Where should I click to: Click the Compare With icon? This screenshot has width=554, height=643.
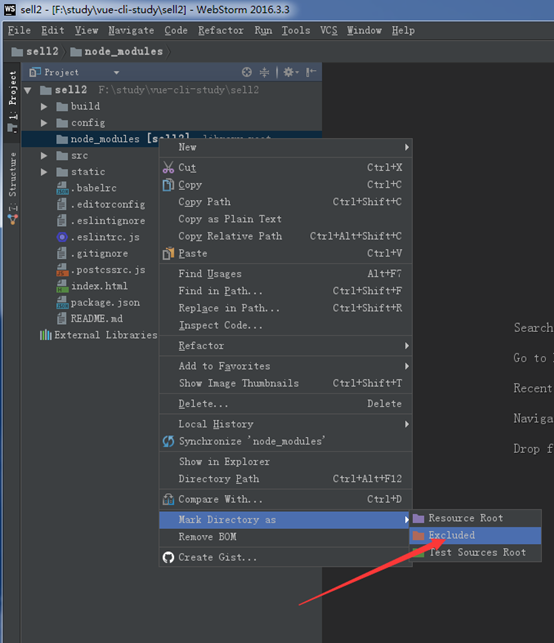click(169, 499)
